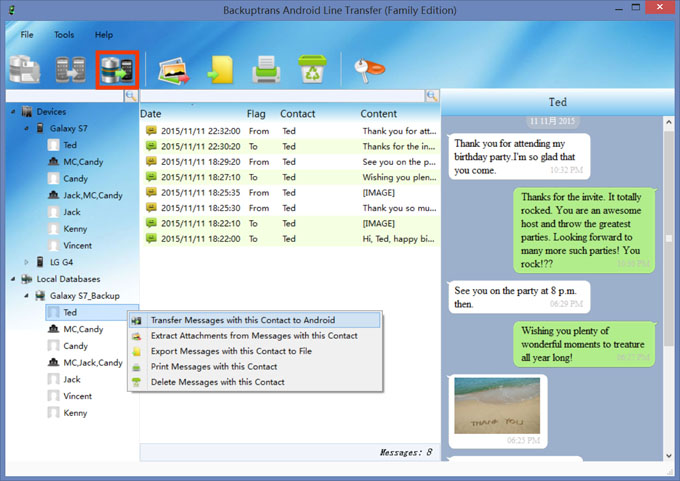This screenshot has width=680, height=481.
Task: Open the File menu
Action: coord(27,34)
